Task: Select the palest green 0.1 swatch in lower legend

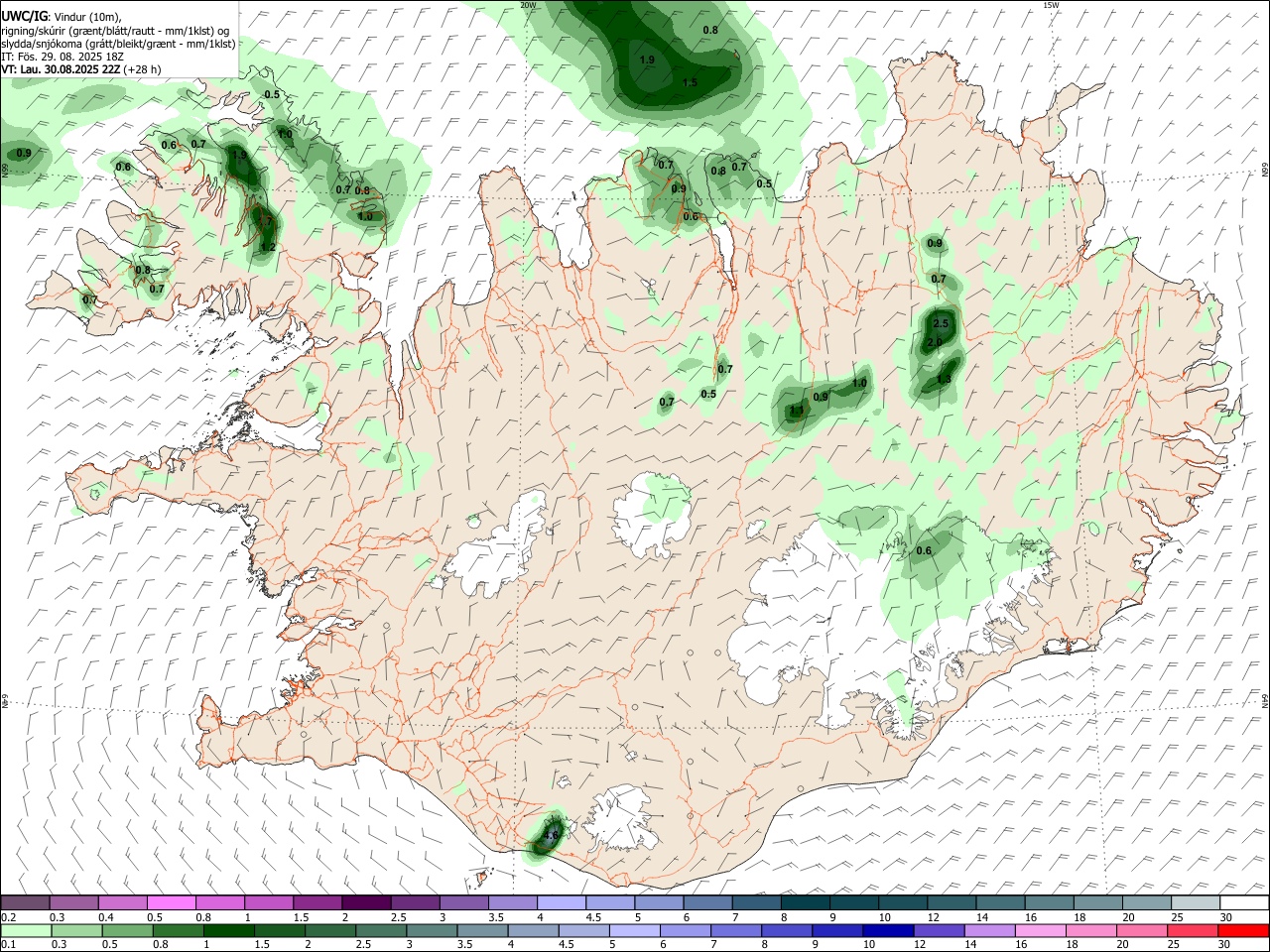Action: pos(26,931)
